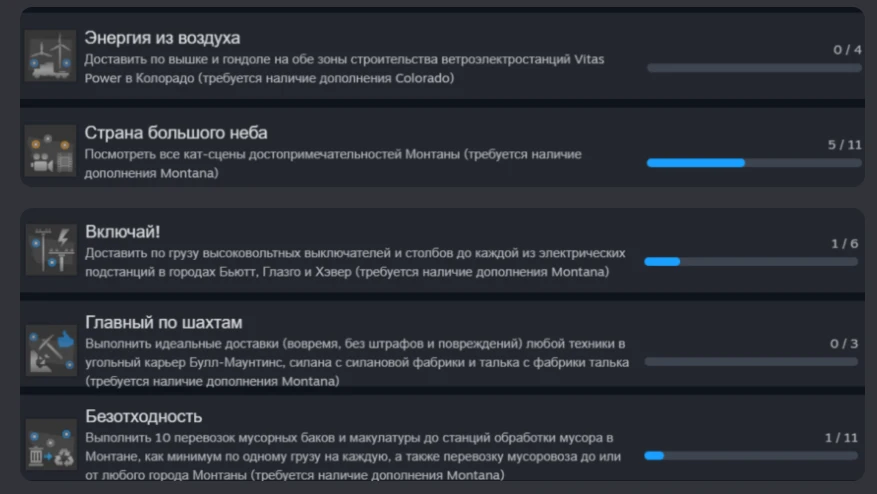This screenshot has width=877, height=494.
Task: Click the '5 / 11' progress counter text
Action: (845, 145)
